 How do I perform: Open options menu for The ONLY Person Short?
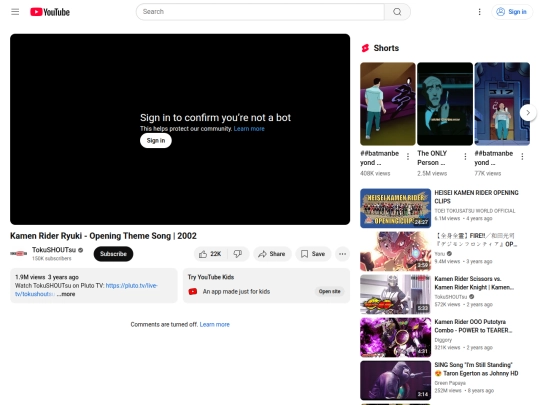click(x=465, y=157)
